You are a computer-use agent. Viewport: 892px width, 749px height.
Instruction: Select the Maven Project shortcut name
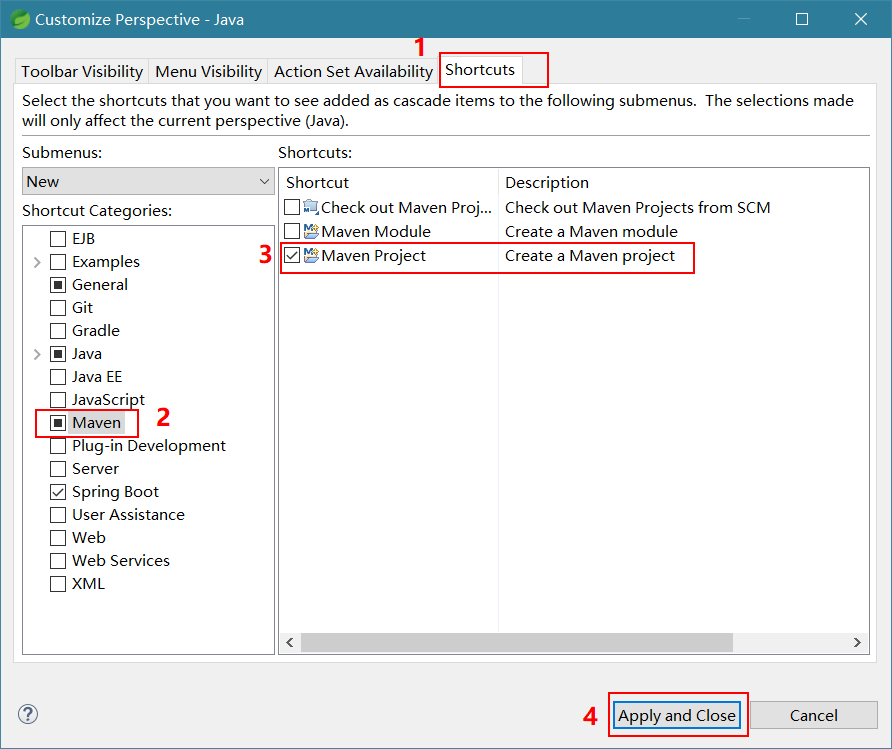(x=373, y=256)
